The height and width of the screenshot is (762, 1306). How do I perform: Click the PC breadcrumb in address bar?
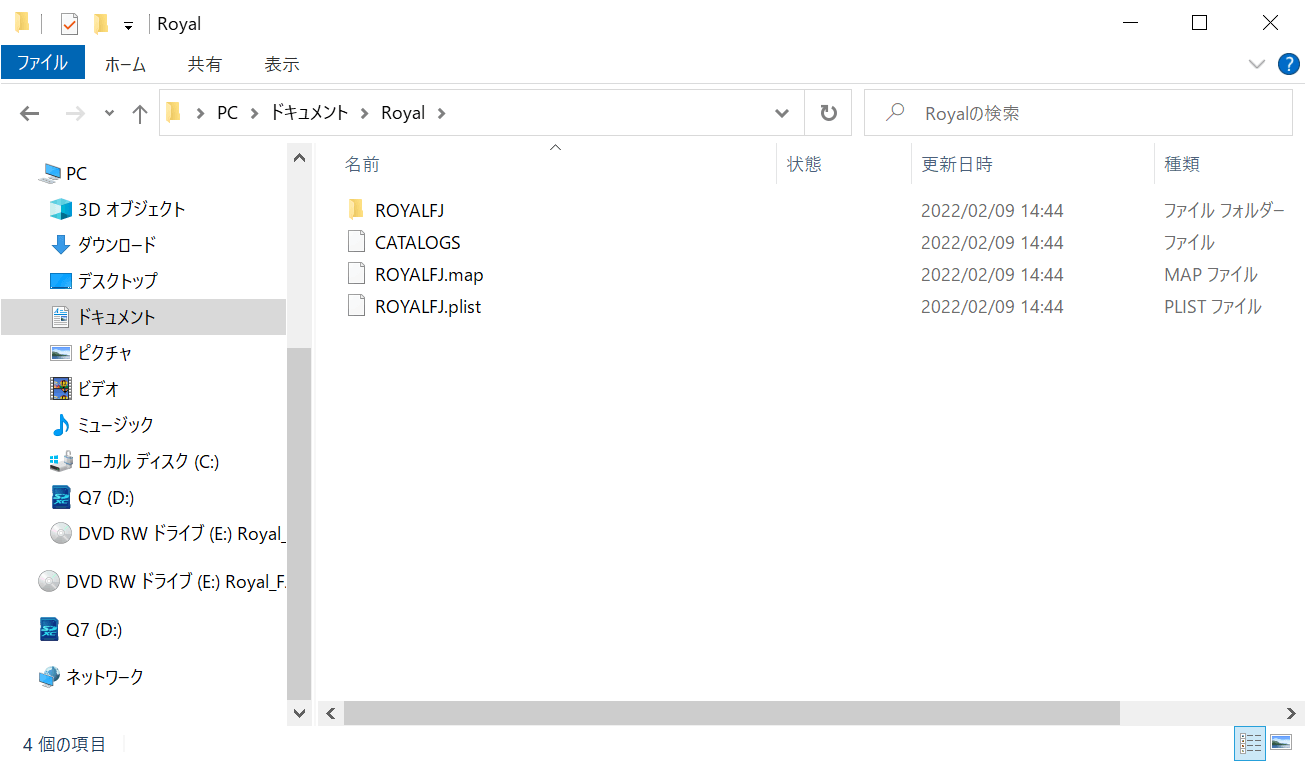(x=228, y=113)
